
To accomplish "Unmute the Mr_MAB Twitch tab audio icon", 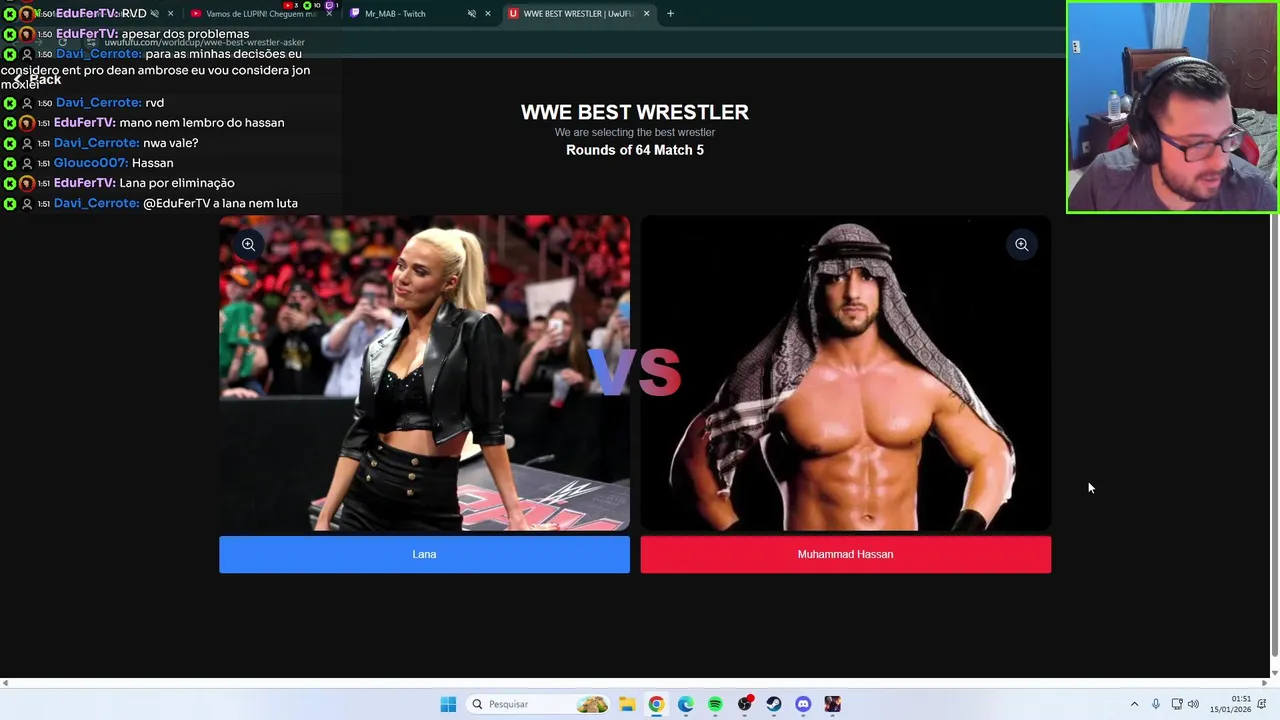I will click(471, 14).
